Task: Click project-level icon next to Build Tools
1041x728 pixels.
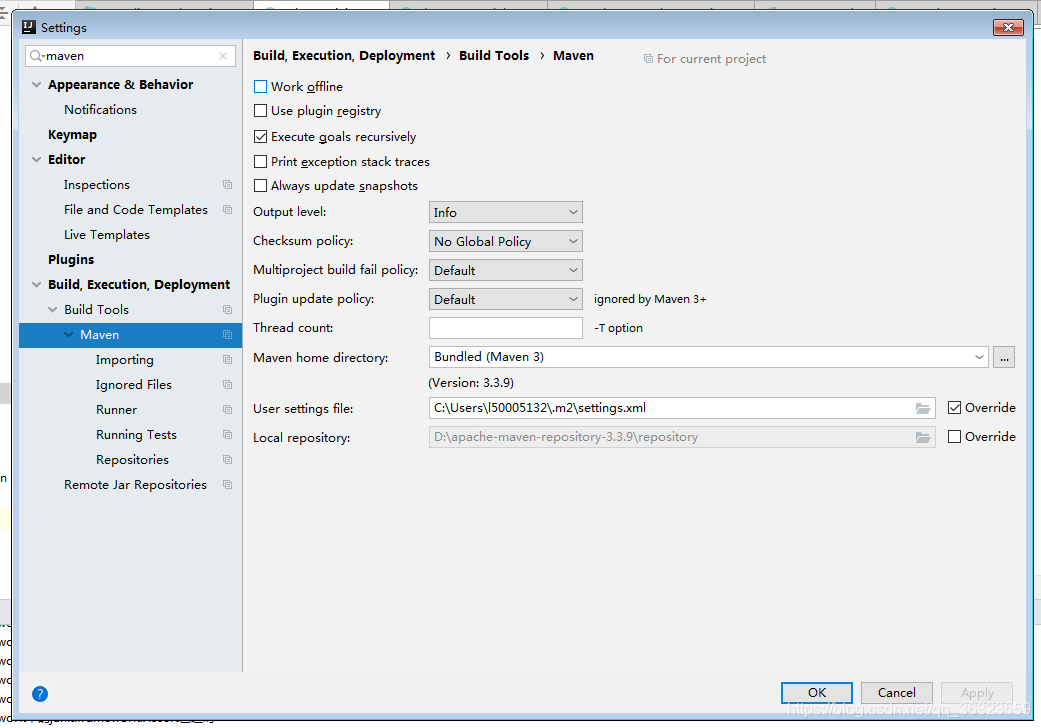Action: click(x=228, y=310)
